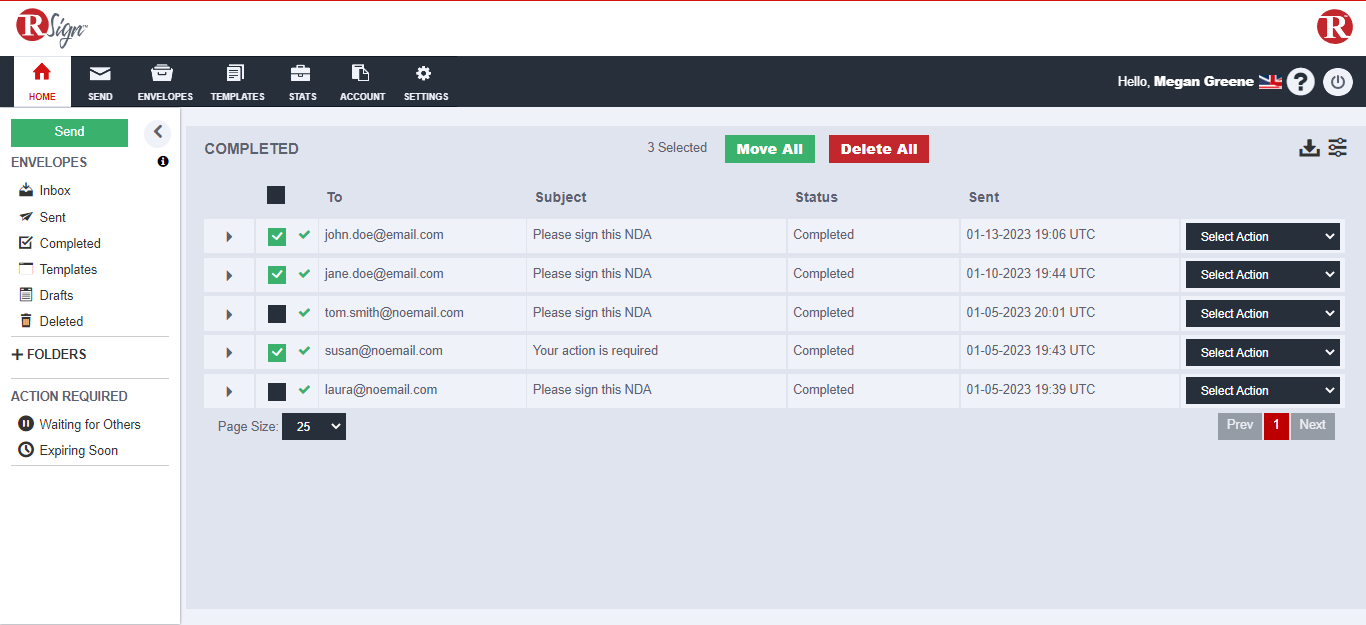Expand the Folders section in sidebar

(x=49, y=354)
